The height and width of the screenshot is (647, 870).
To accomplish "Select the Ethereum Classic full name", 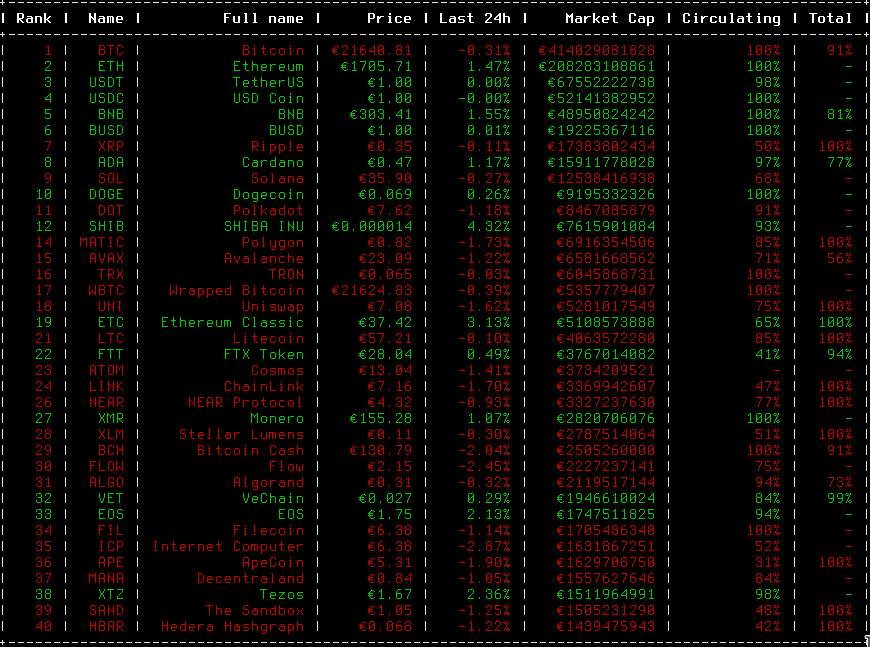I will point(232,323).
